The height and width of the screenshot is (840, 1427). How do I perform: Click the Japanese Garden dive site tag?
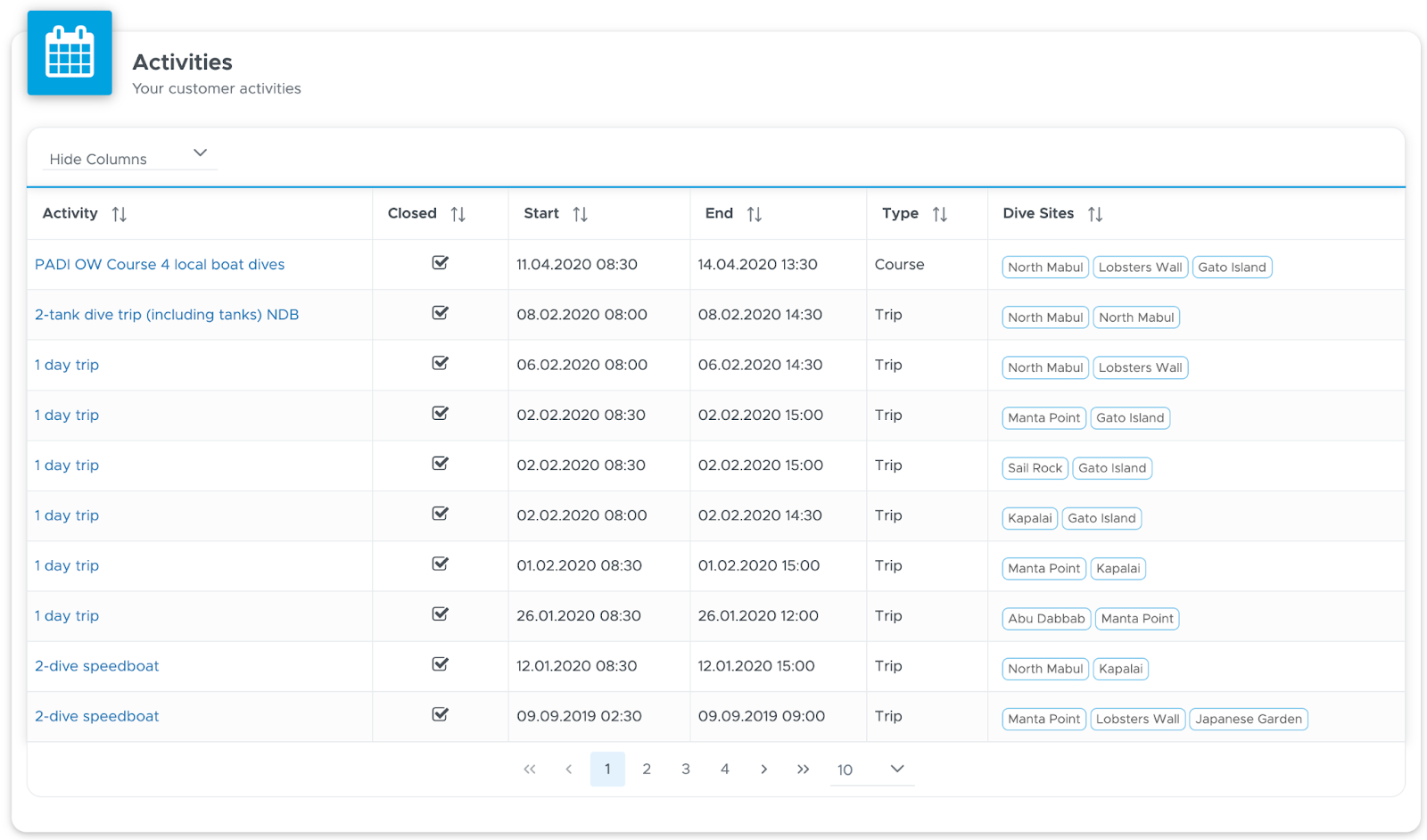click(1249, 719)
